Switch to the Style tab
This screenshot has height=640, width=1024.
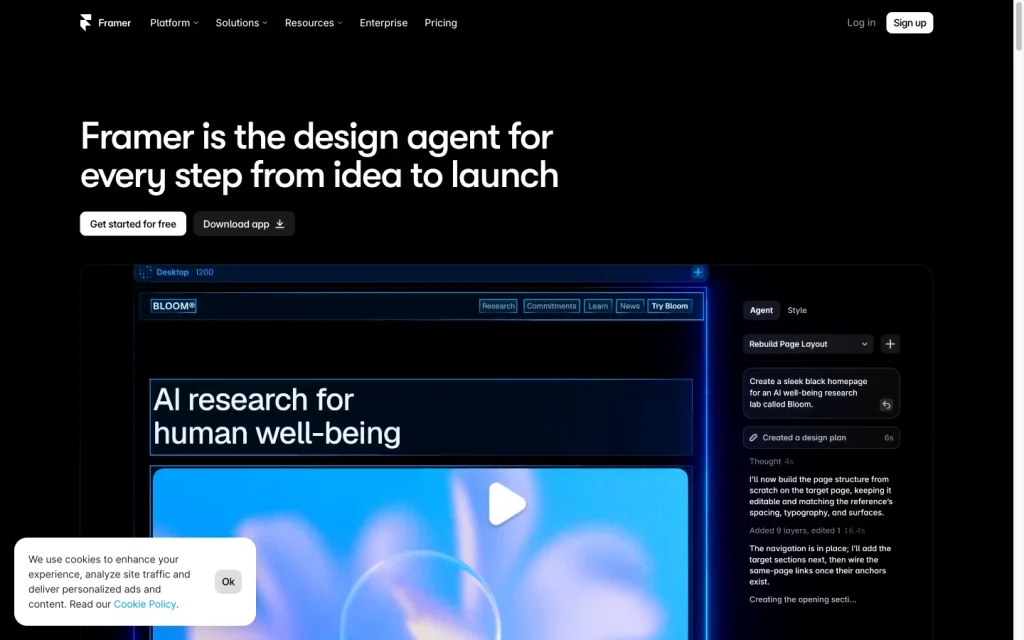click(x=797, y=310)
